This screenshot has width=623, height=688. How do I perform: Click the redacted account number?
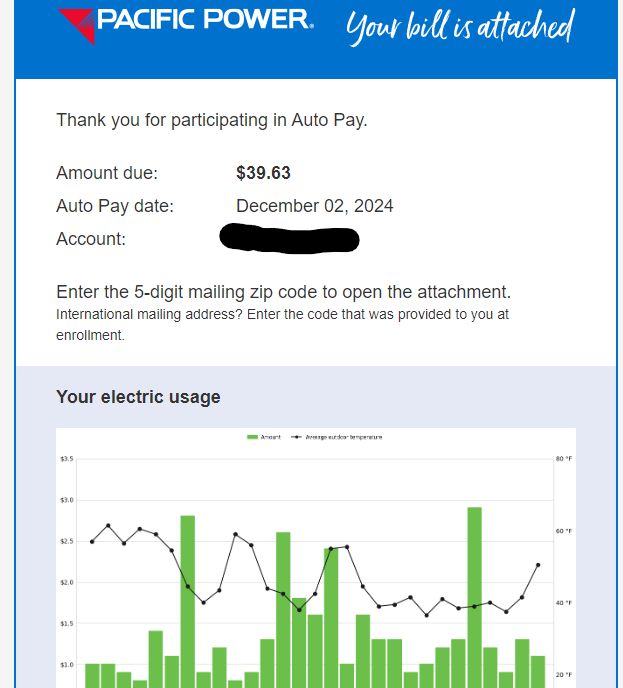289,239
